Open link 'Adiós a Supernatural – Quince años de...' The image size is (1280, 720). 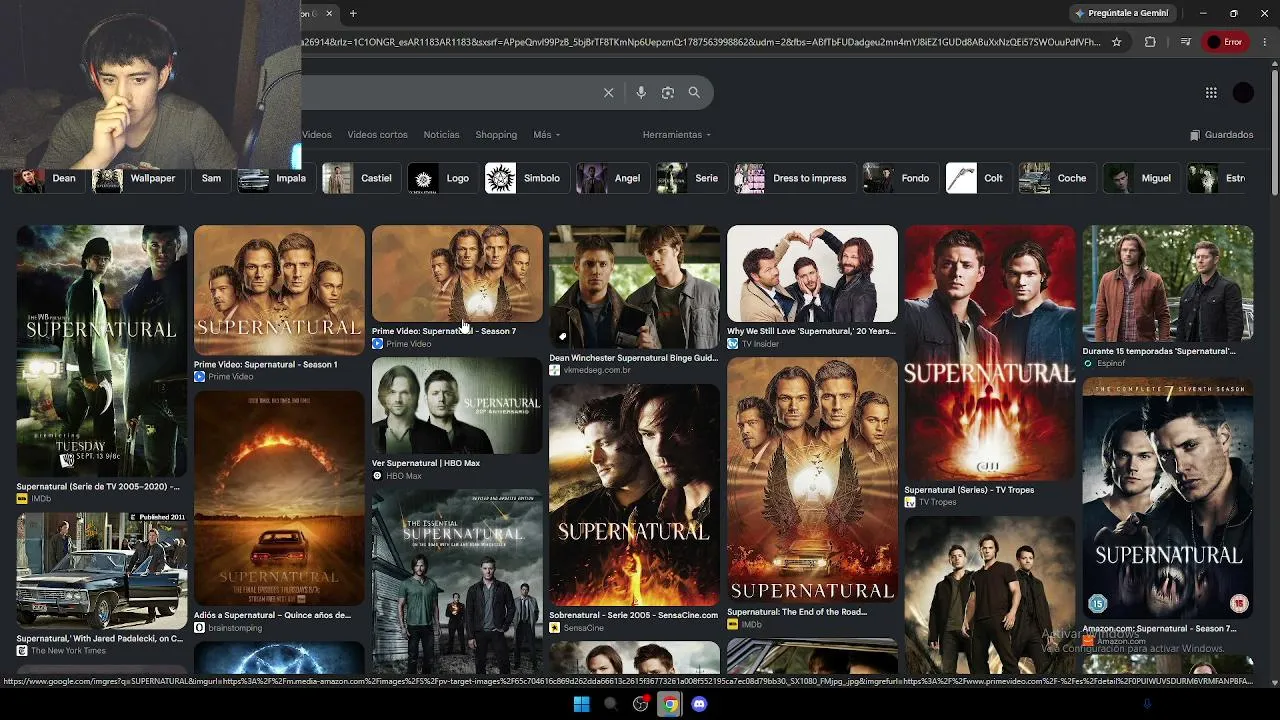click(273, 616)
